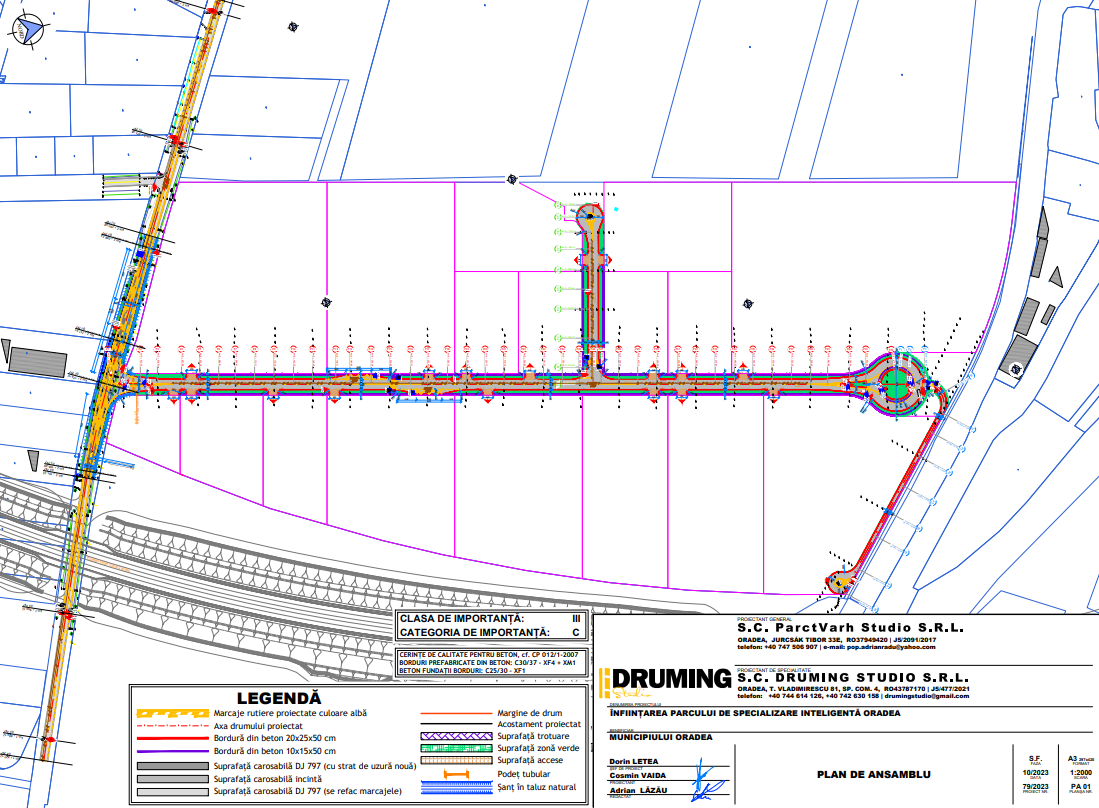Click the DRUMING Studio logo
The image size is (1099, 808).
[x=666, y=682]
